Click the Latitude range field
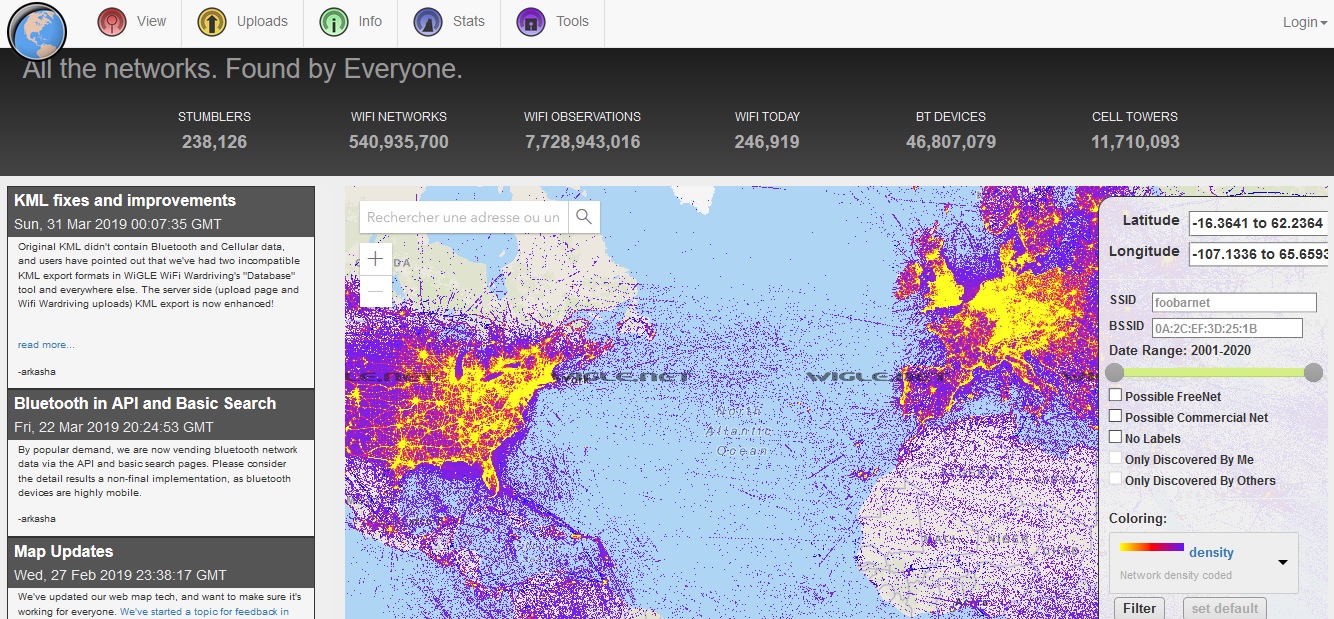 [x=1259, y=223]
